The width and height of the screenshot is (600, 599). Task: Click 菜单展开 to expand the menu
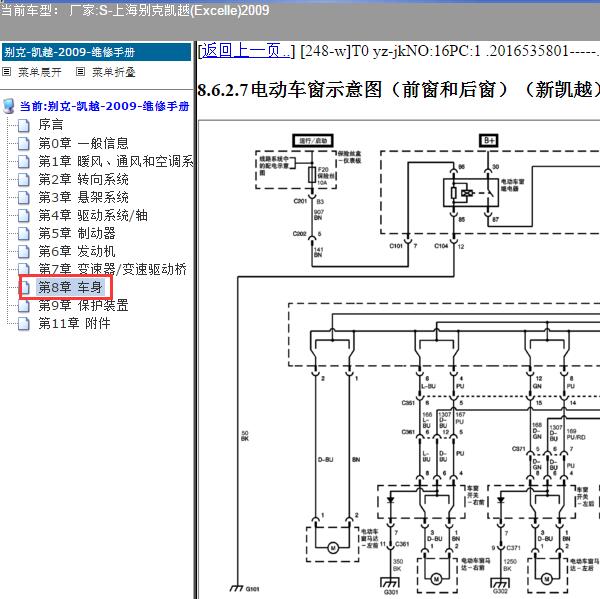[39, 72]
